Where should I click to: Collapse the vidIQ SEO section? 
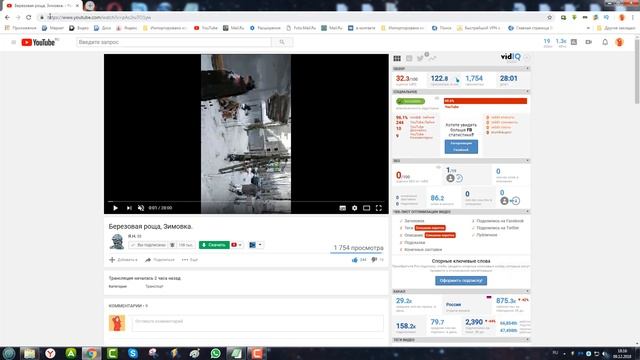coord(527,160)
